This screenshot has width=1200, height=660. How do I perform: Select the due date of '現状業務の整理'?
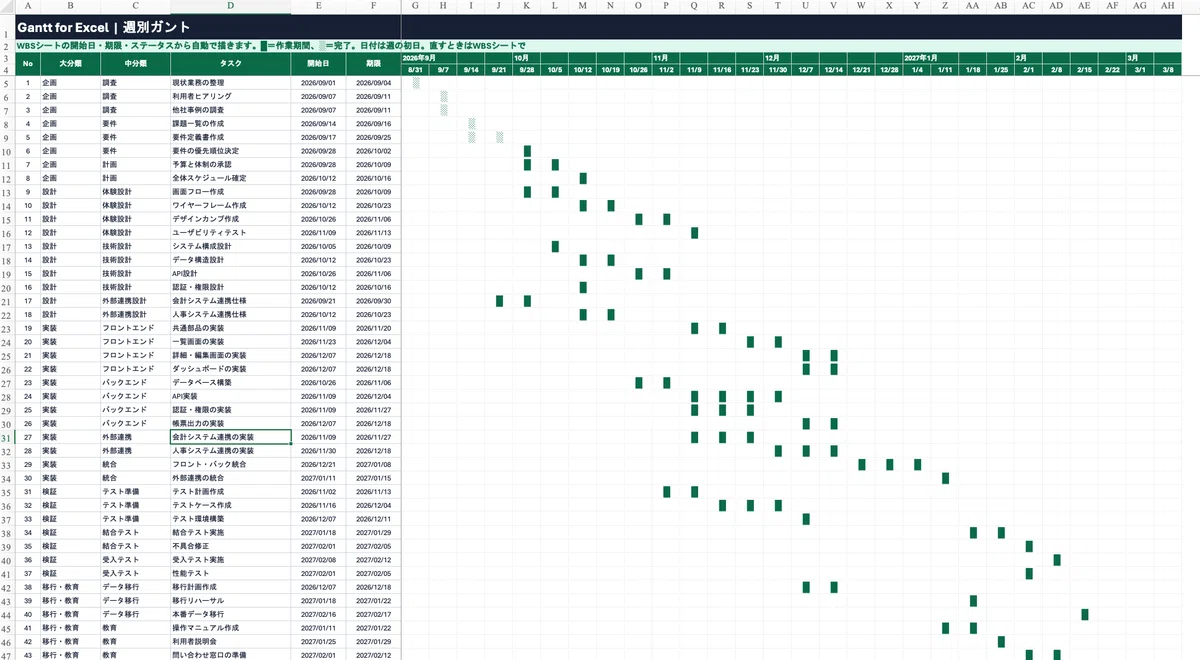(373, 82)
